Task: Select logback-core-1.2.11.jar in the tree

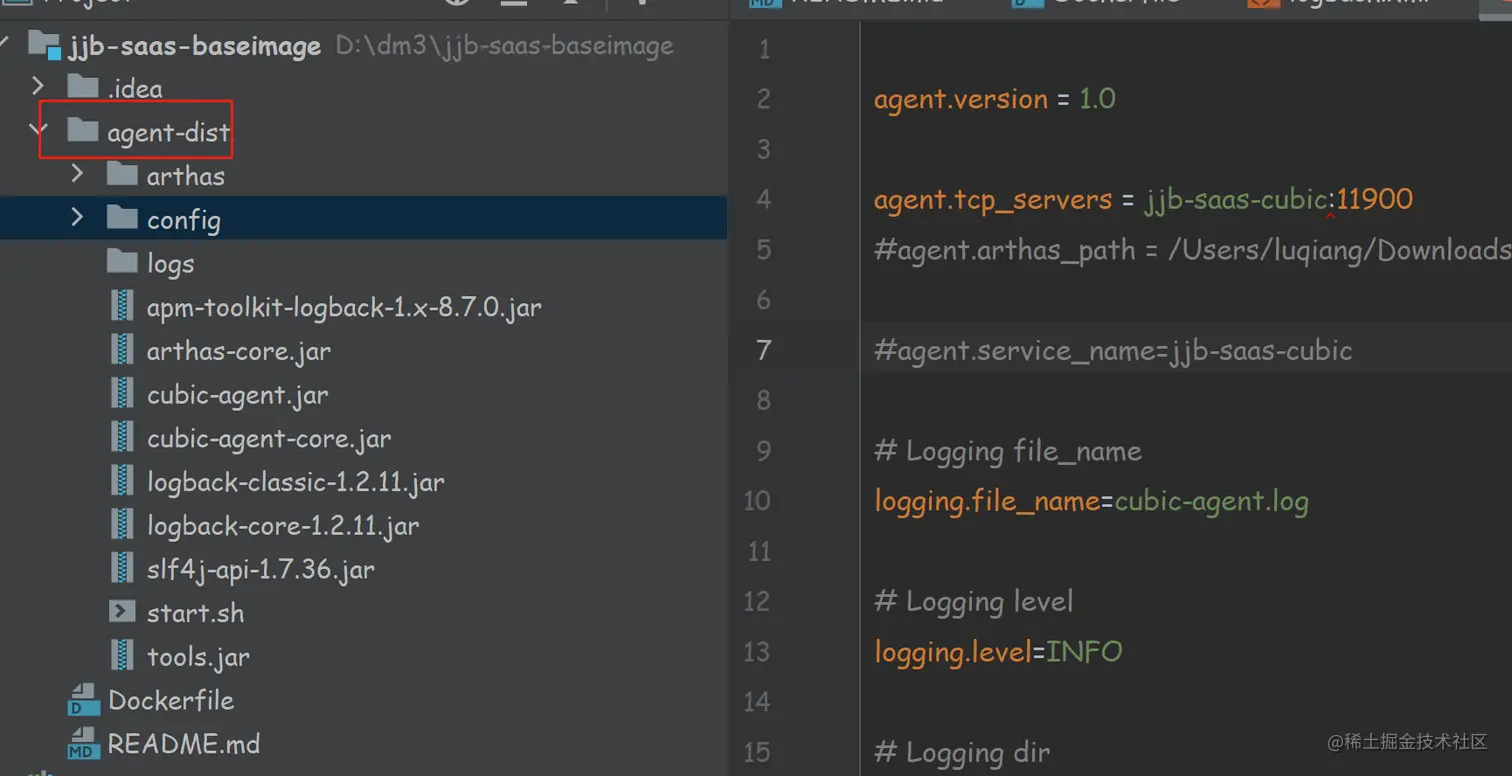Action: coord(282,526)
